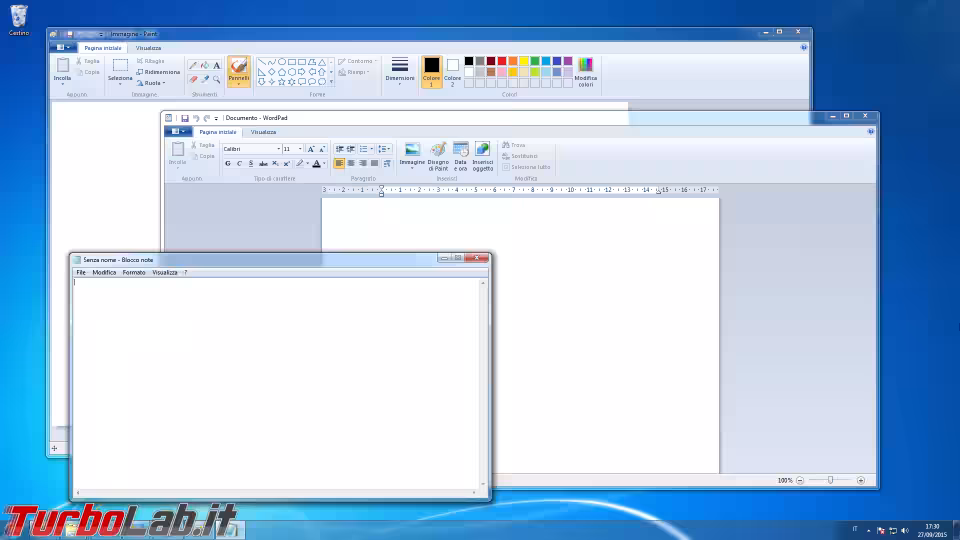Pick the Pencil tool in Paint

coord(193,66)
